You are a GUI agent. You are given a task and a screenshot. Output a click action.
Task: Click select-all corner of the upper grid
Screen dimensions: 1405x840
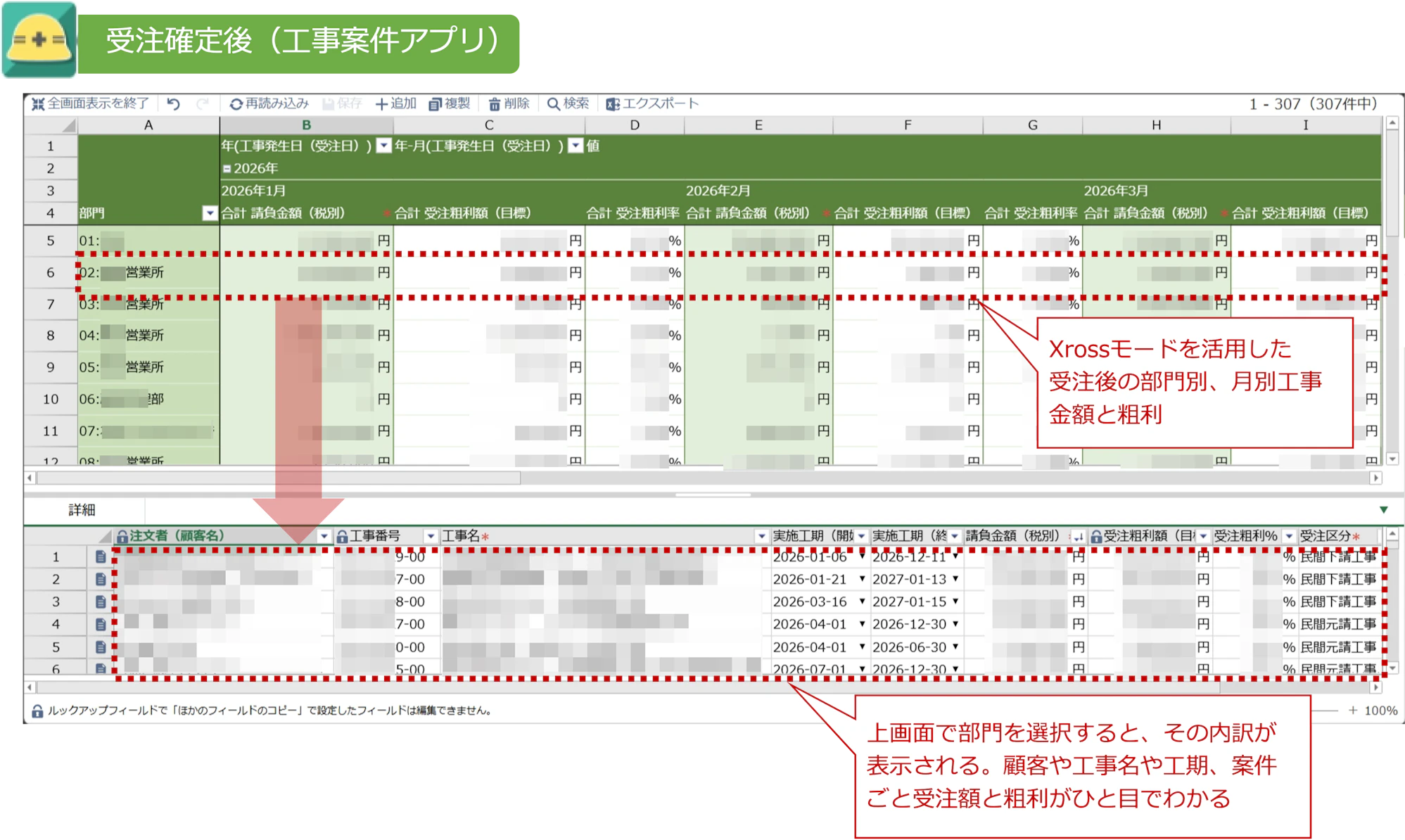[51, 125]
